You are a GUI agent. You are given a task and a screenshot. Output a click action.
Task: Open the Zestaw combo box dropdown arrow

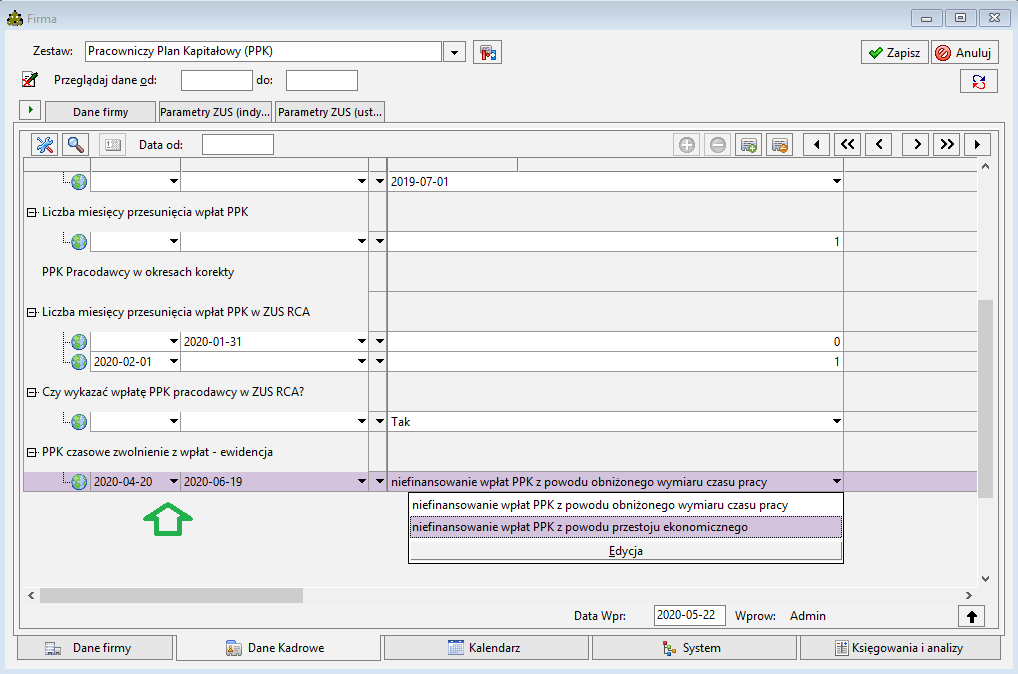(454, 52)
